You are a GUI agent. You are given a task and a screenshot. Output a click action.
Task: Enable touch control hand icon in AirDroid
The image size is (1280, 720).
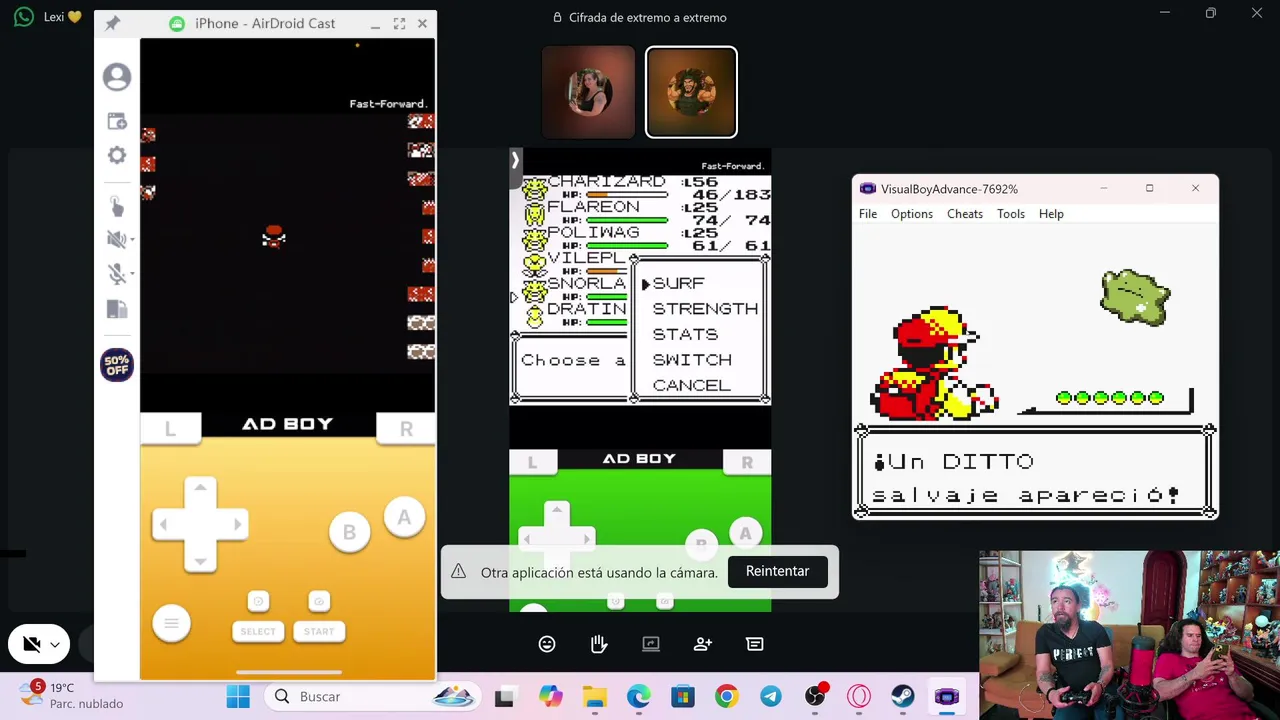click(x=117, y=206)
